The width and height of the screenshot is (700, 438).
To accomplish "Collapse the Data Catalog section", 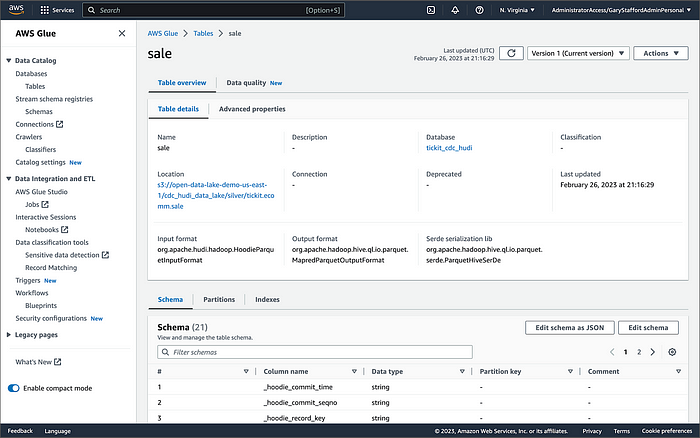I will click(8, 60).
